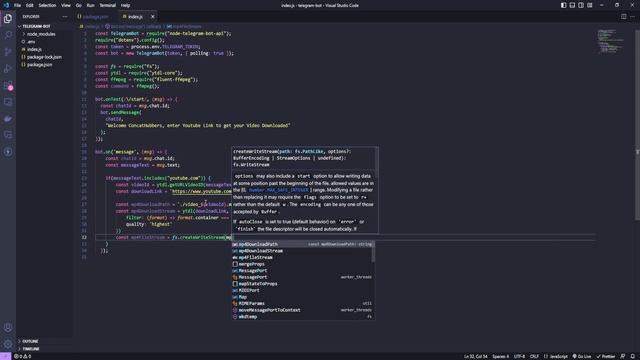Open the Source Control view
Screen dimensions: 640x360
(8, 52)
